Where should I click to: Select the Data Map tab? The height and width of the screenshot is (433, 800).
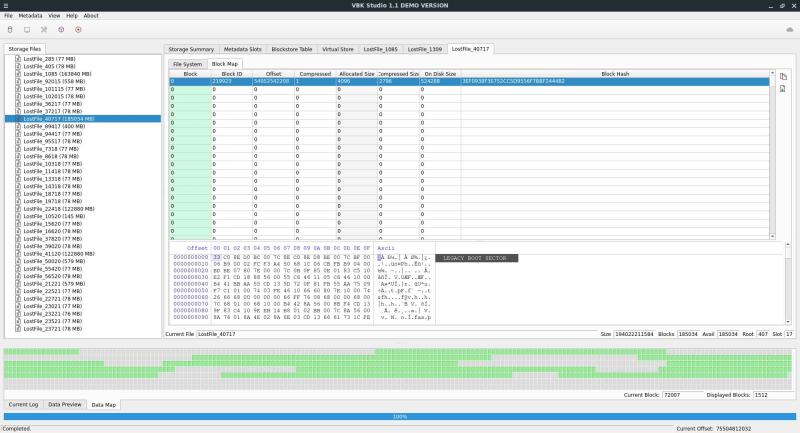tap(104, 405)
